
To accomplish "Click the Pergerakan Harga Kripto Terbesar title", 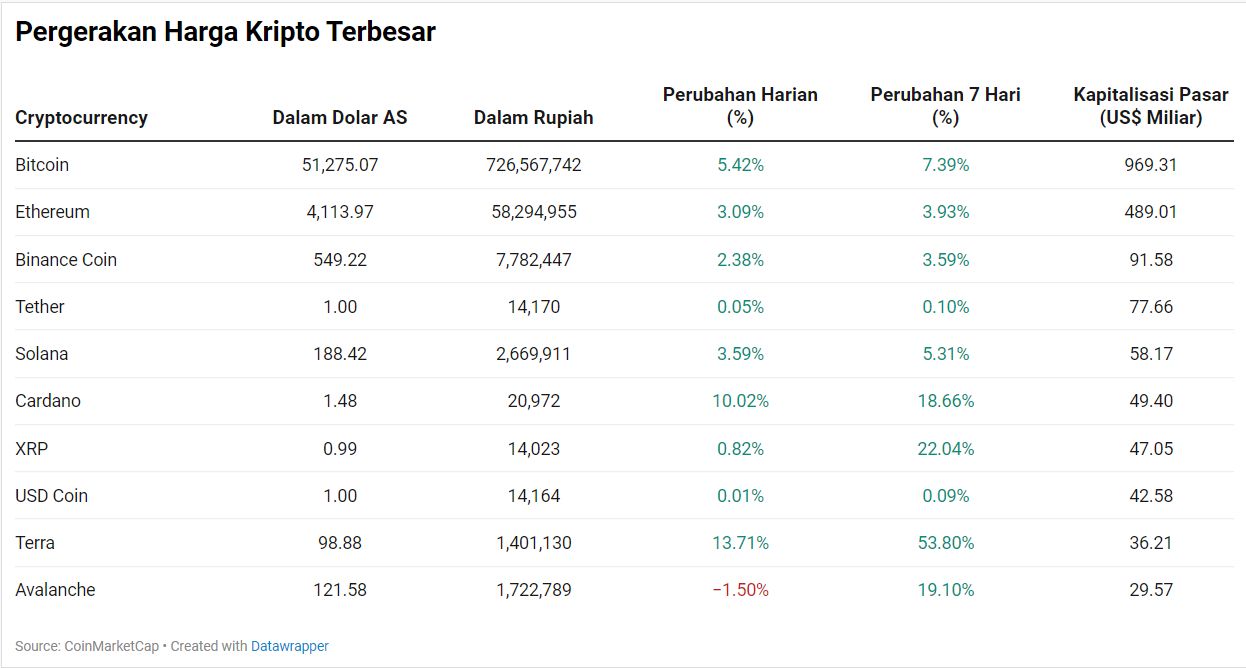I will 225,32.
